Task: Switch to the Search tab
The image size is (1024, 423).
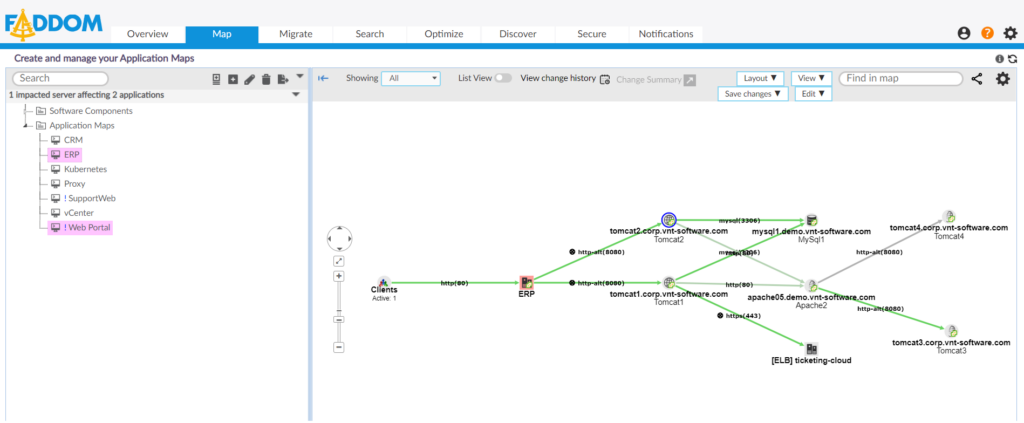Action: 370,34
